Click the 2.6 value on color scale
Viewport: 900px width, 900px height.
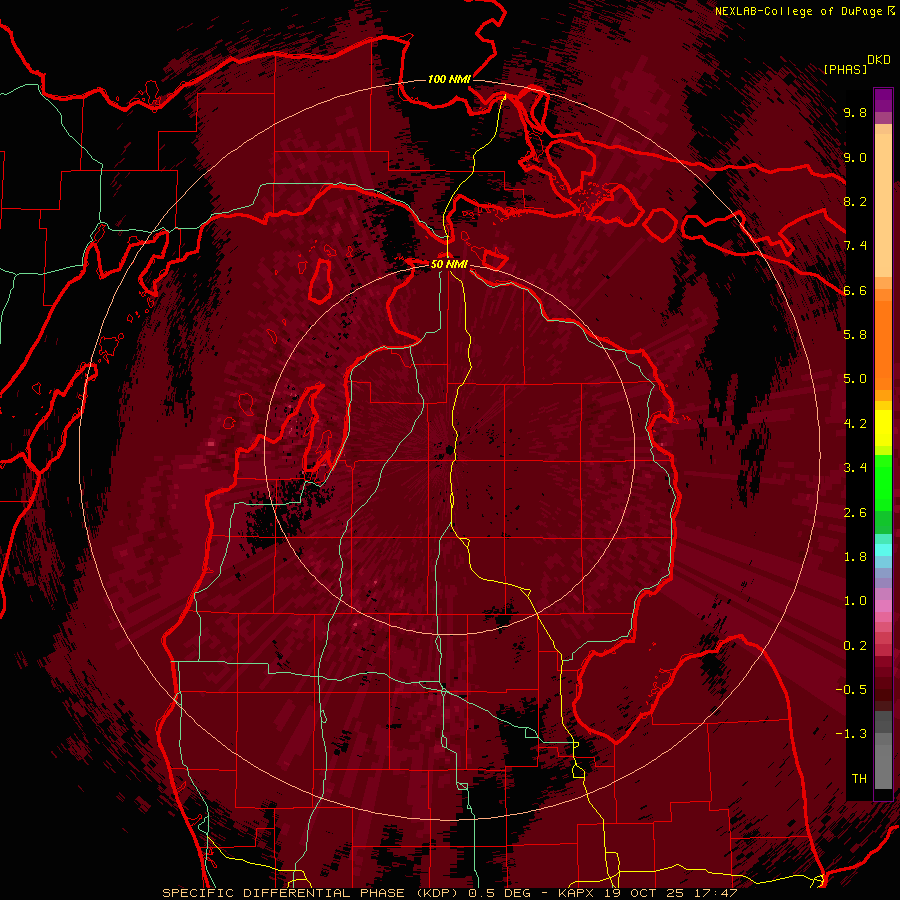click(855, 513)
